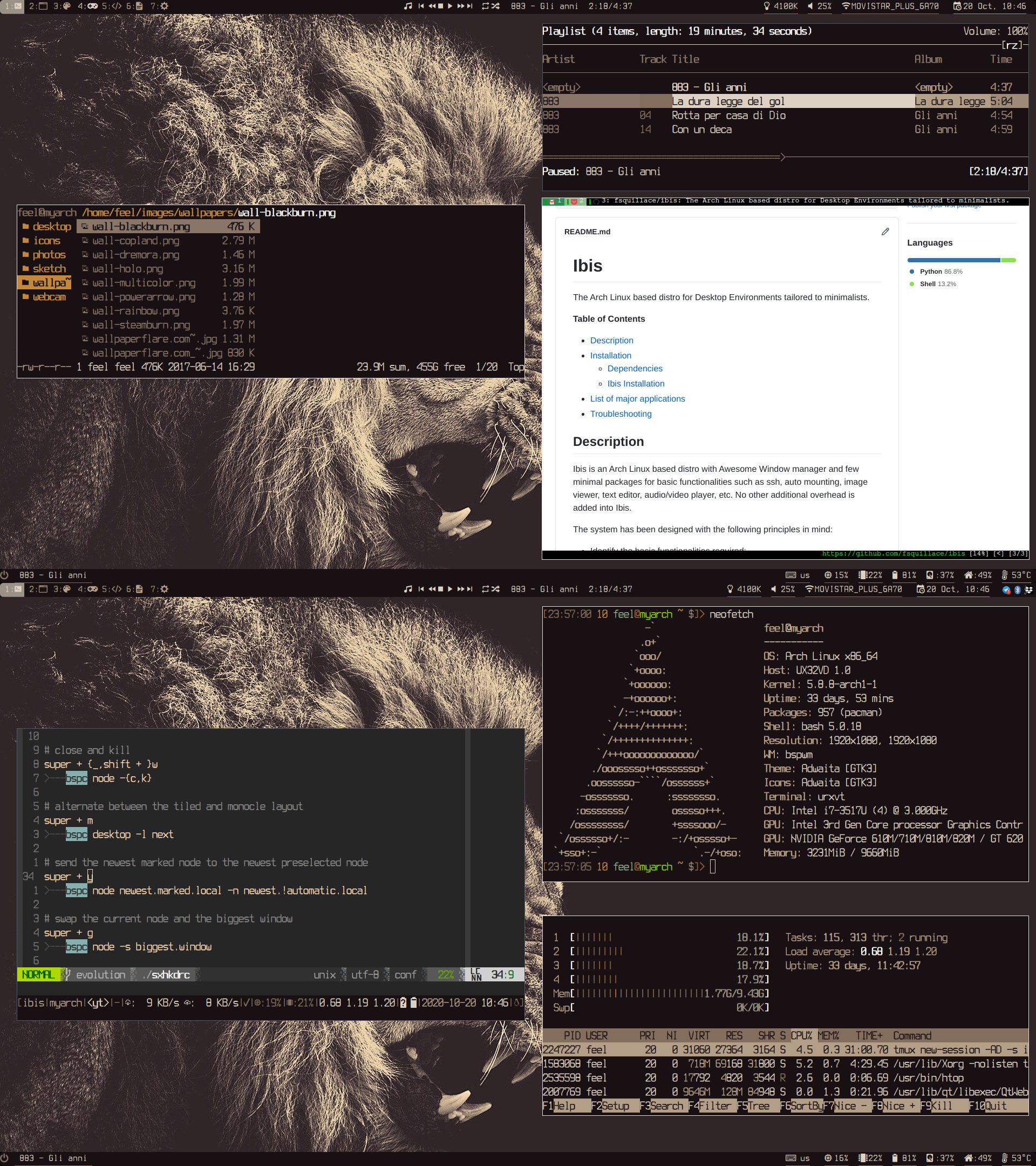
Task: Click the Dropbox tray icon in lower bar
Action: coord(1028,589)
